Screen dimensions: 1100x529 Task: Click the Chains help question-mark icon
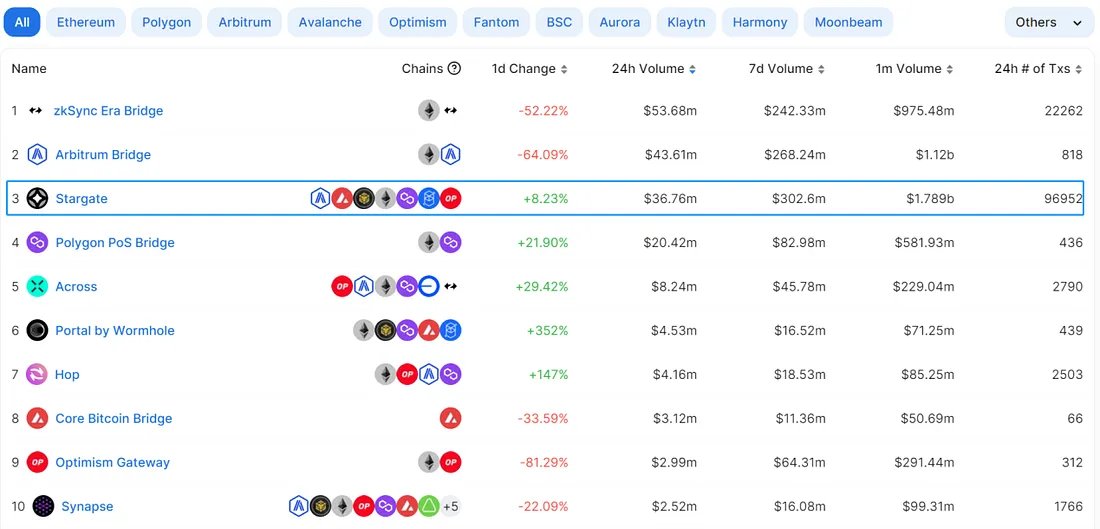coord(454,69)
